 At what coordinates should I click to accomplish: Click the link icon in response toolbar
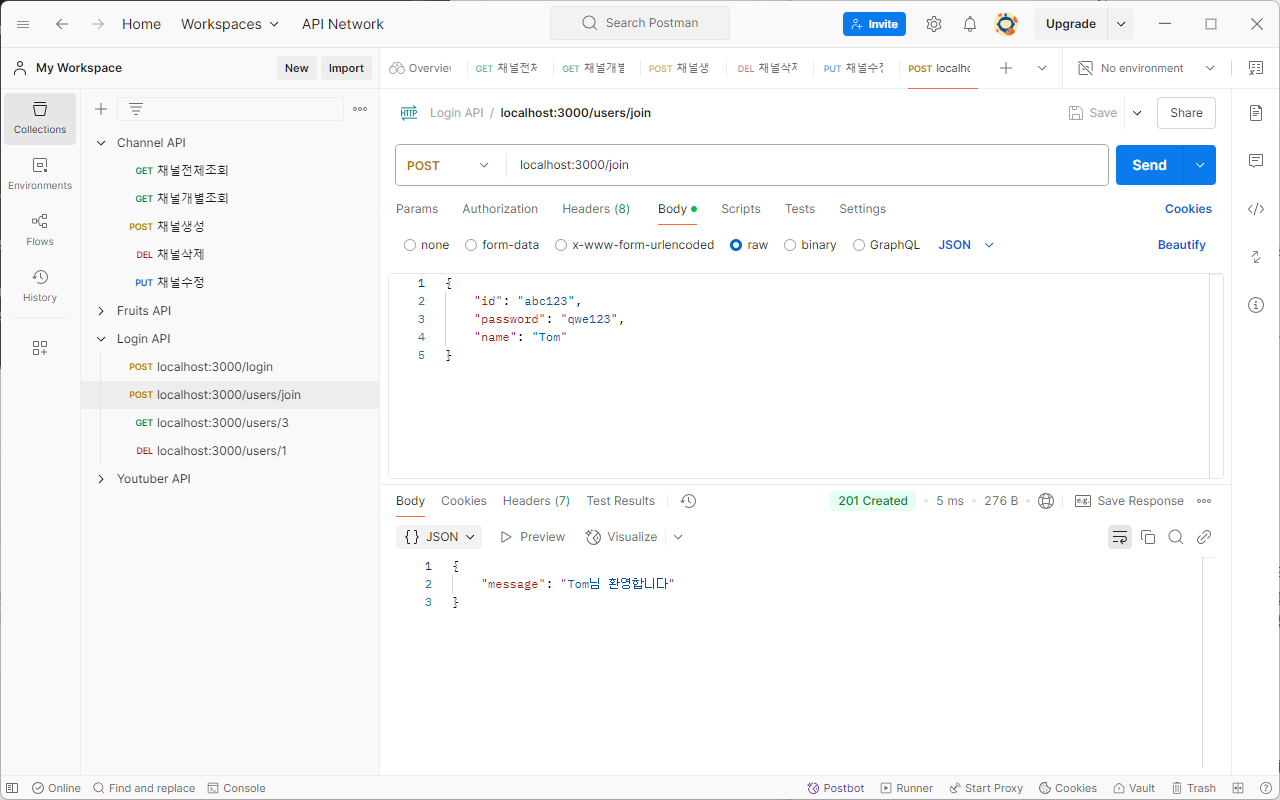[x=1204, y=537]
